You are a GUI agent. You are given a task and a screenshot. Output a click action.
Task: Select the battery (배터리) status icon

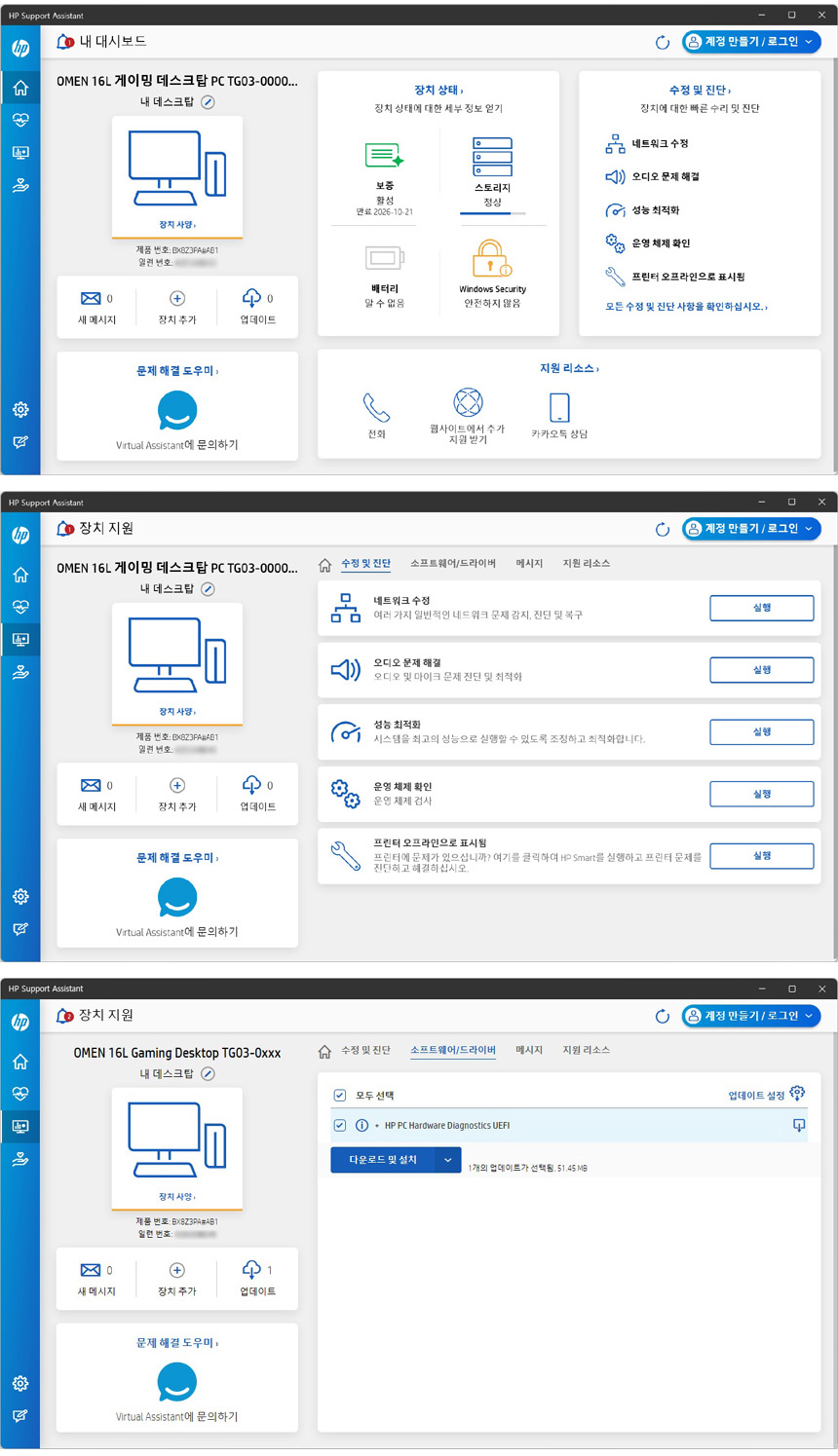click(x=384, y=258)
